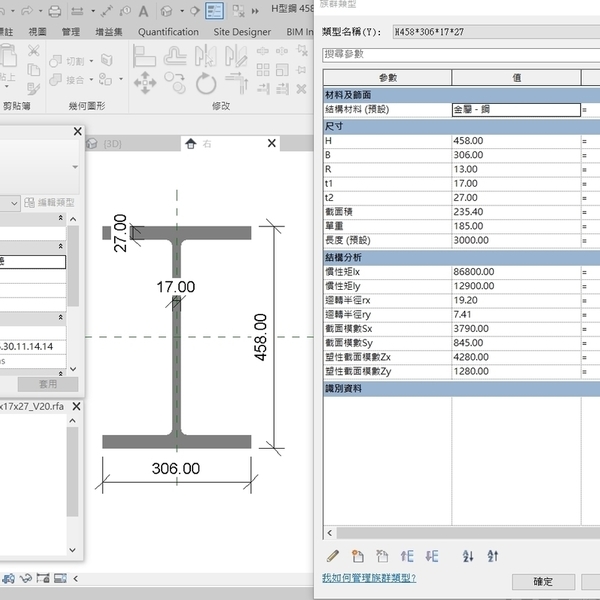
Task: Click the pencil edit parameter icon
Action: 333,556
